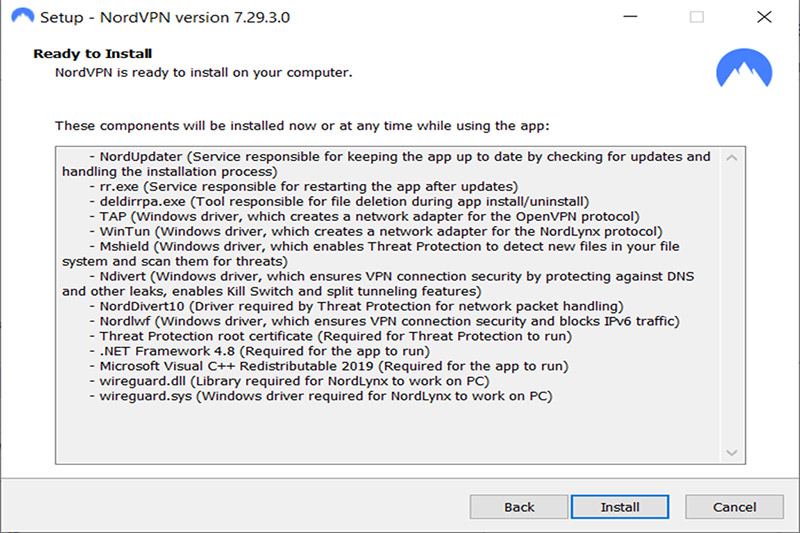Select the WinTun driver line

[x=376, y=231]
